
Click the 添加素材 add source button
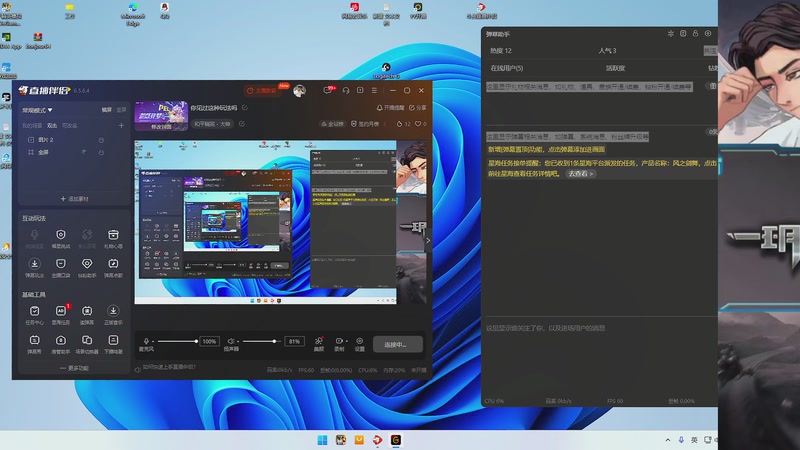point(74,199)
